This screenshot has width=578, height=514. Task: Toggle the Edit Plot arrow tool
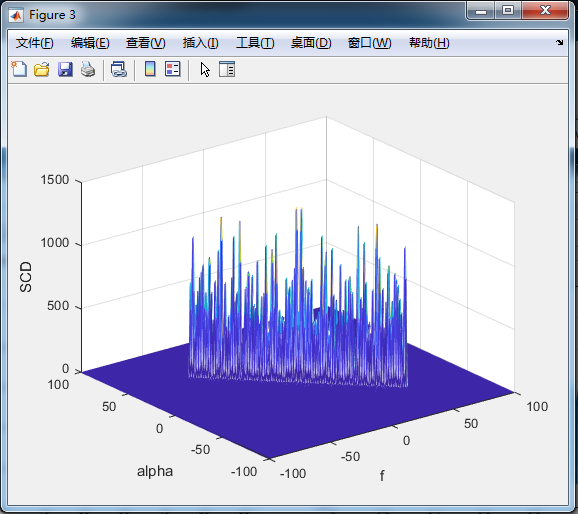click(x=205, y=69)
